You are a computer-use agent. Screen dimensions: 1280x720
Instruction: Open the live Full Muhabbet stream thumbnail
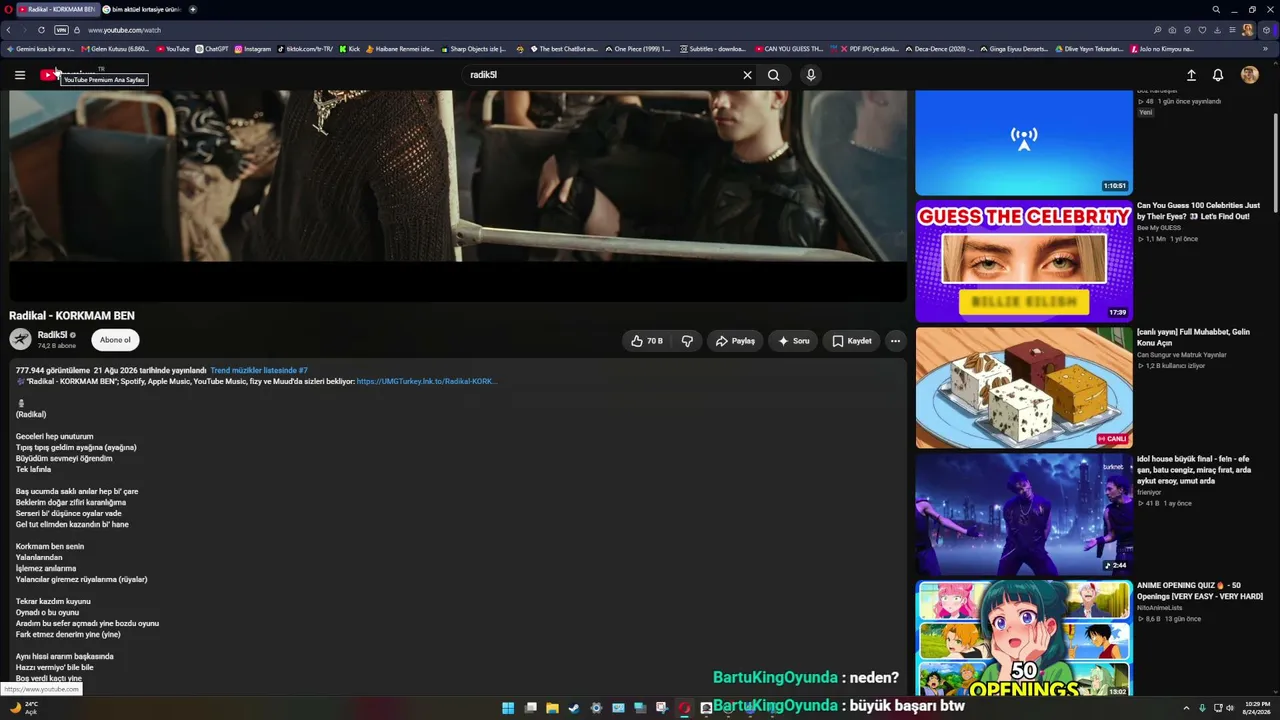(1024, 388)
